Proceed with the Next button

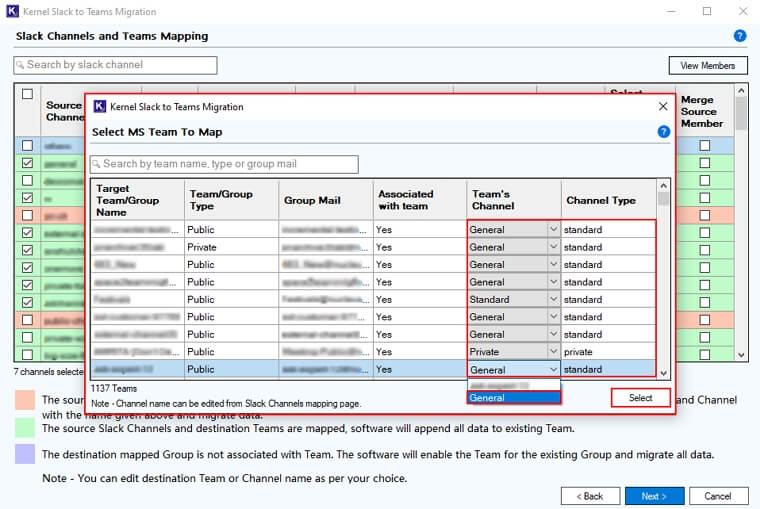[x=654, y=496]
